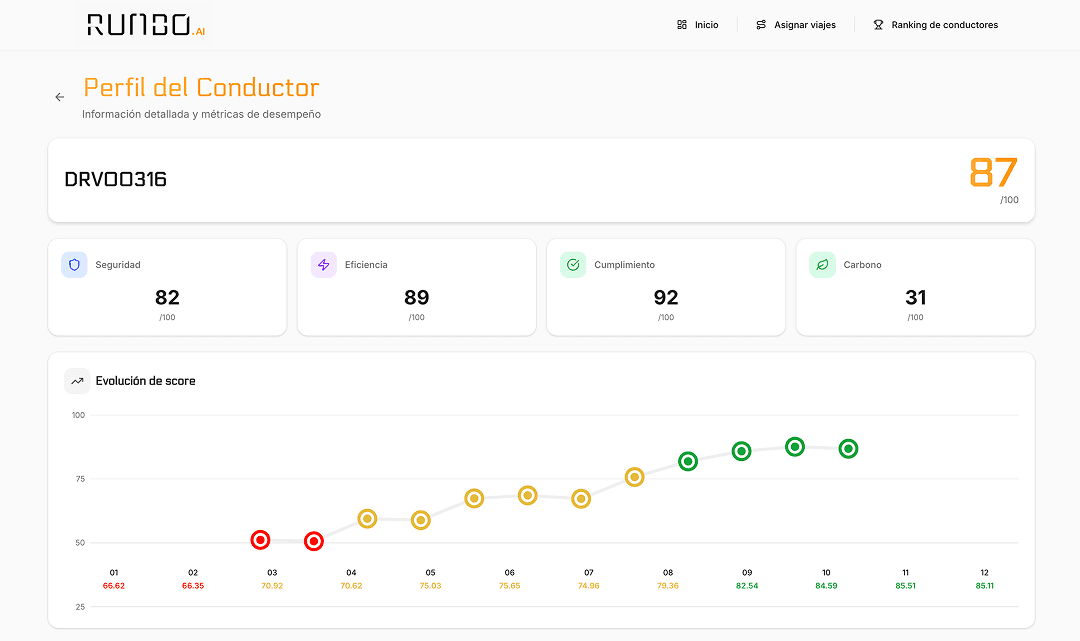1080x641 pixels.
Task: Click the first green chart point
Action: click(688, 461)
